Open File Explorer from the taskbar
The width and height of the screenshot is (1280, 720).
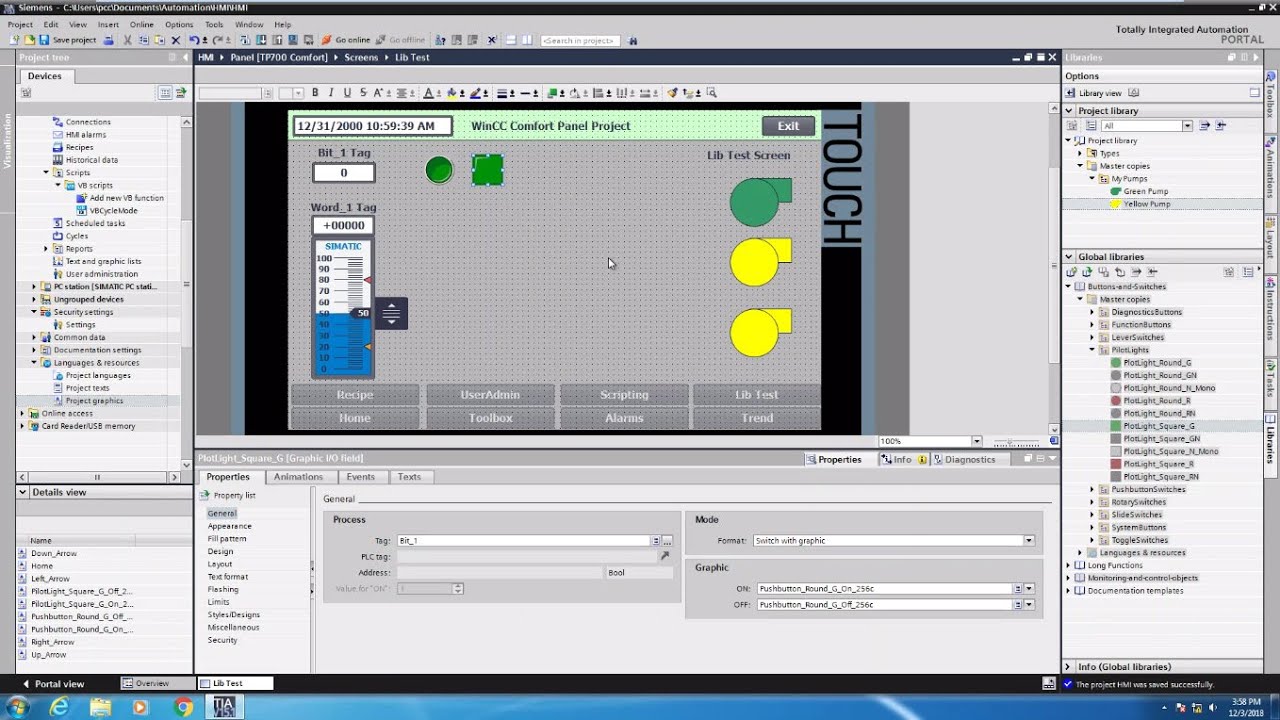(100, 707)
